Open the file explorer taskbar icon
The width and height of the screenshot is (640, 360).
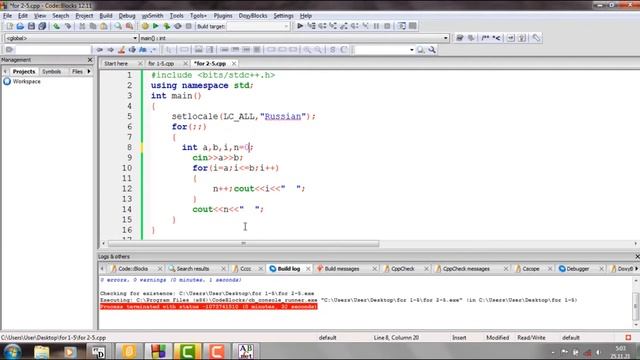coord(41,351)
